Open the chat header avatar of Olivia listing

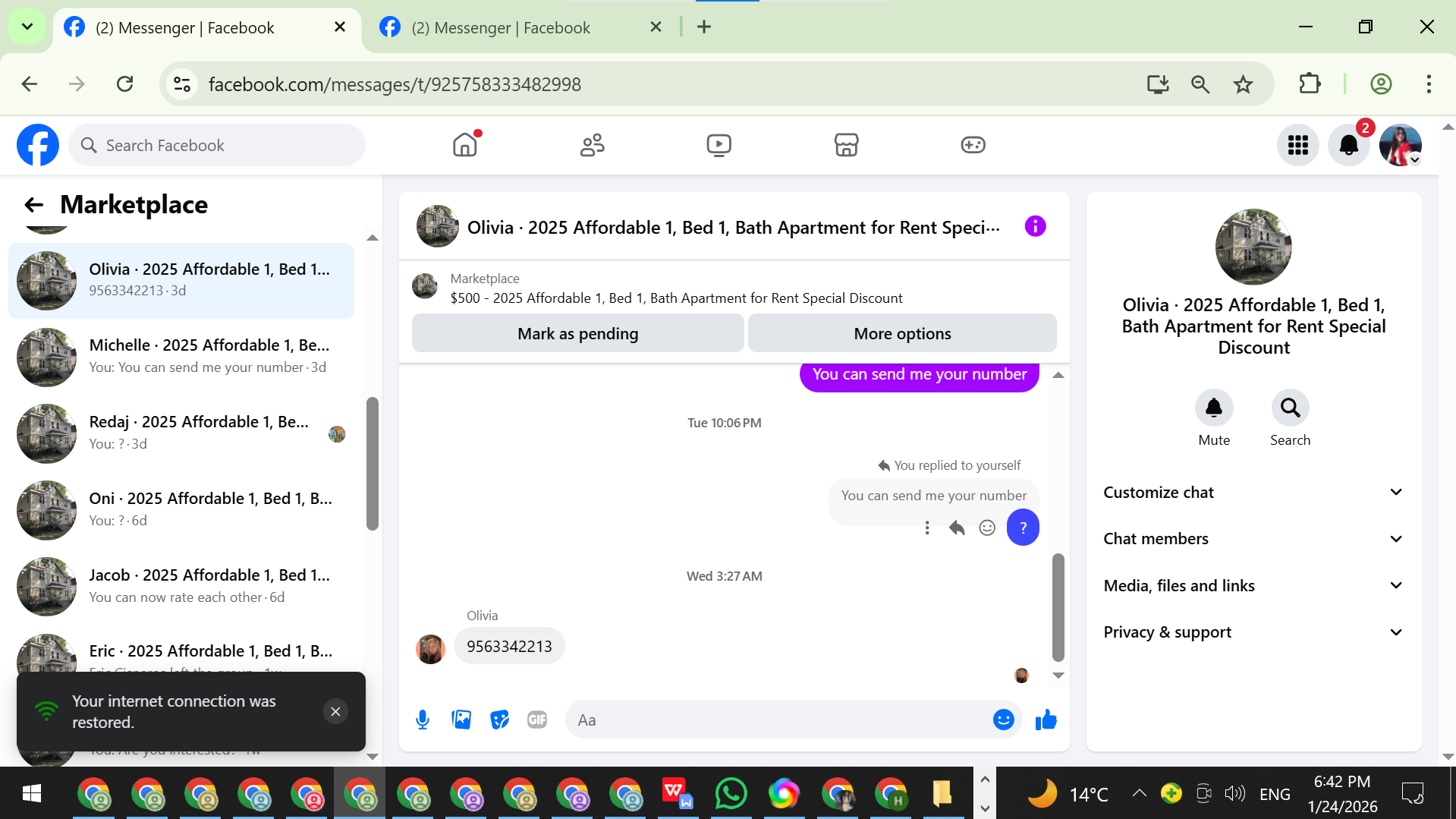438,226
